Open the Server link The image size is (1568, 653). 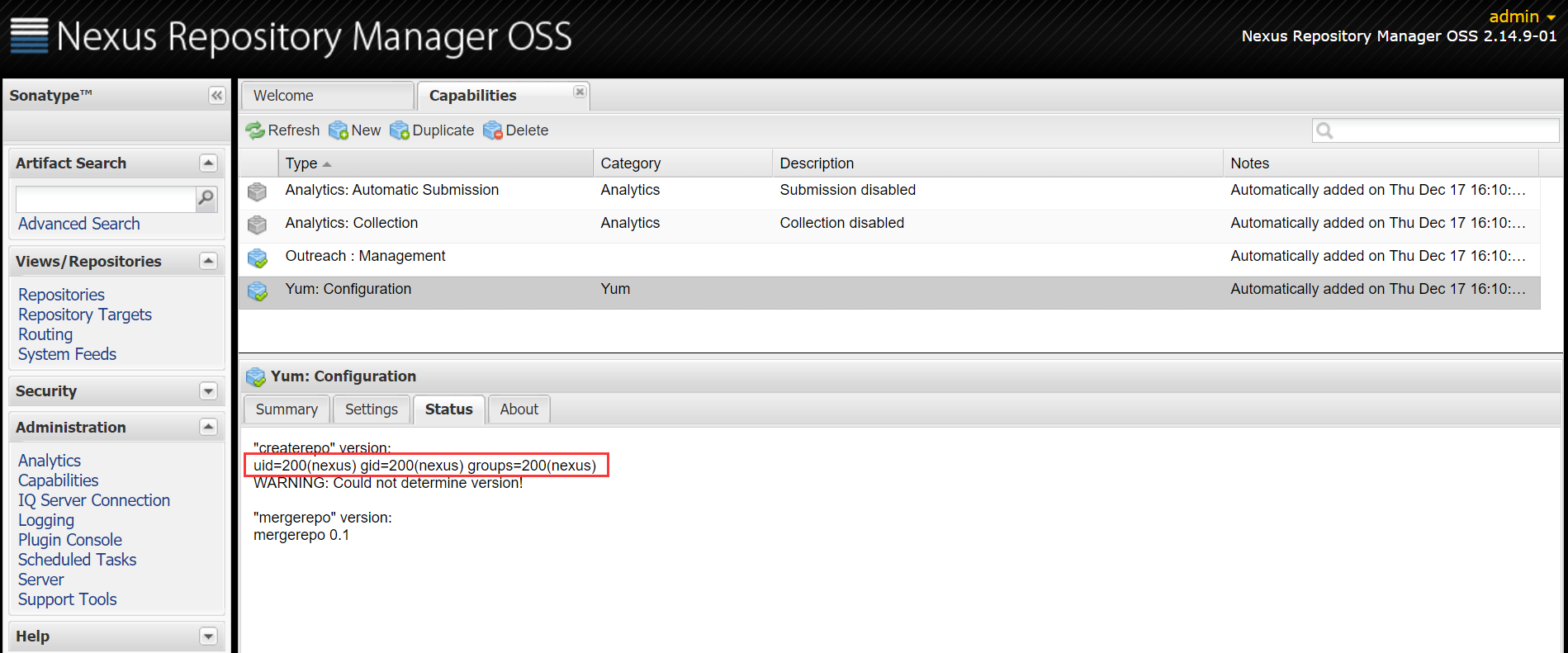click(x=40, y=580)
